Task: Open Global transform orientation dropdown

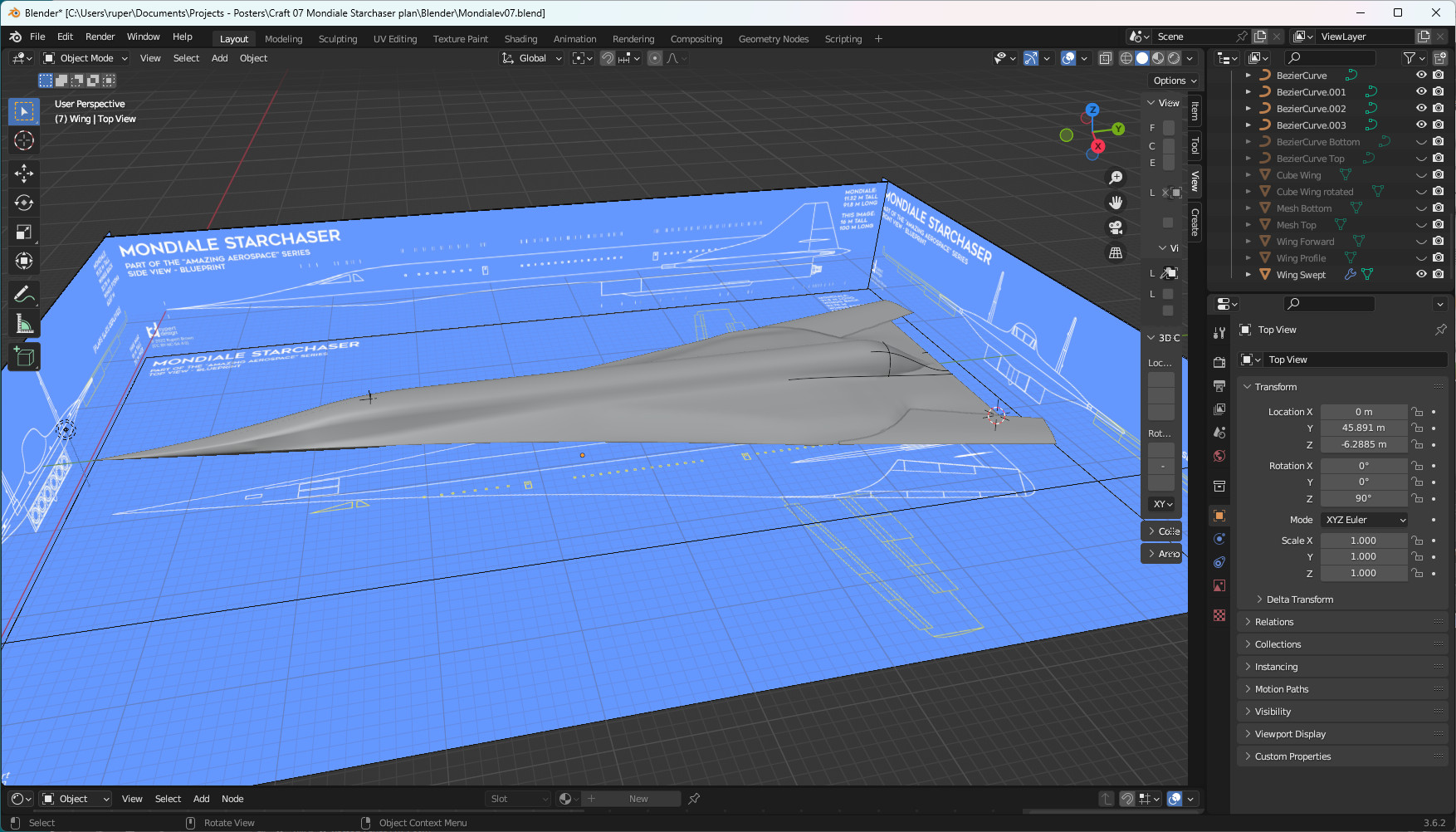Action: click(x=532, y=58)
